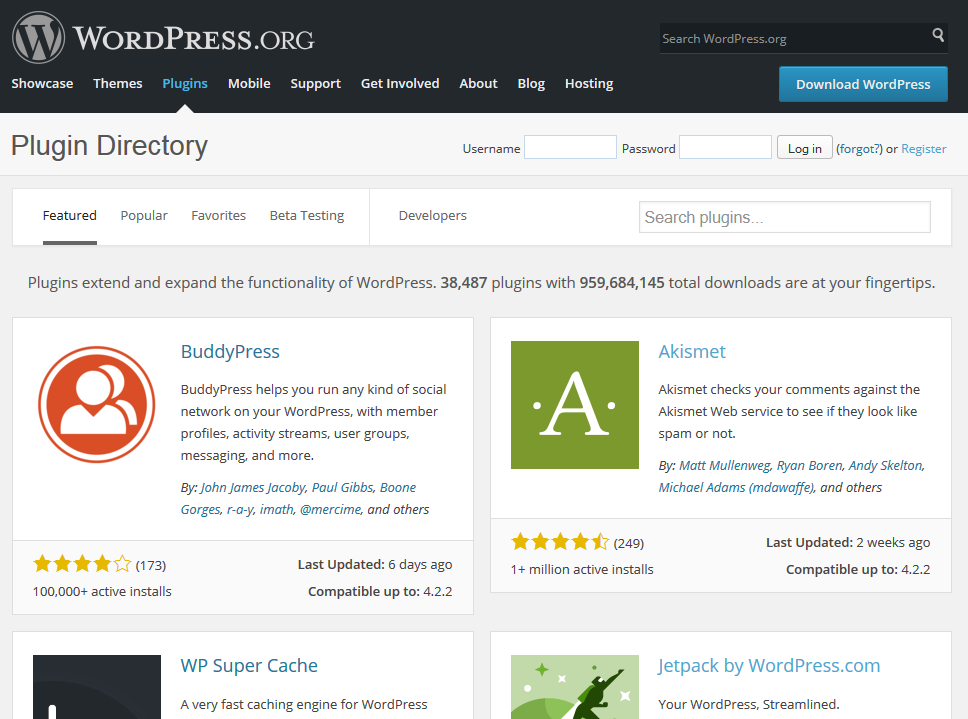
Task: Click the search magnifier icon in header
Action: [938, 35]
